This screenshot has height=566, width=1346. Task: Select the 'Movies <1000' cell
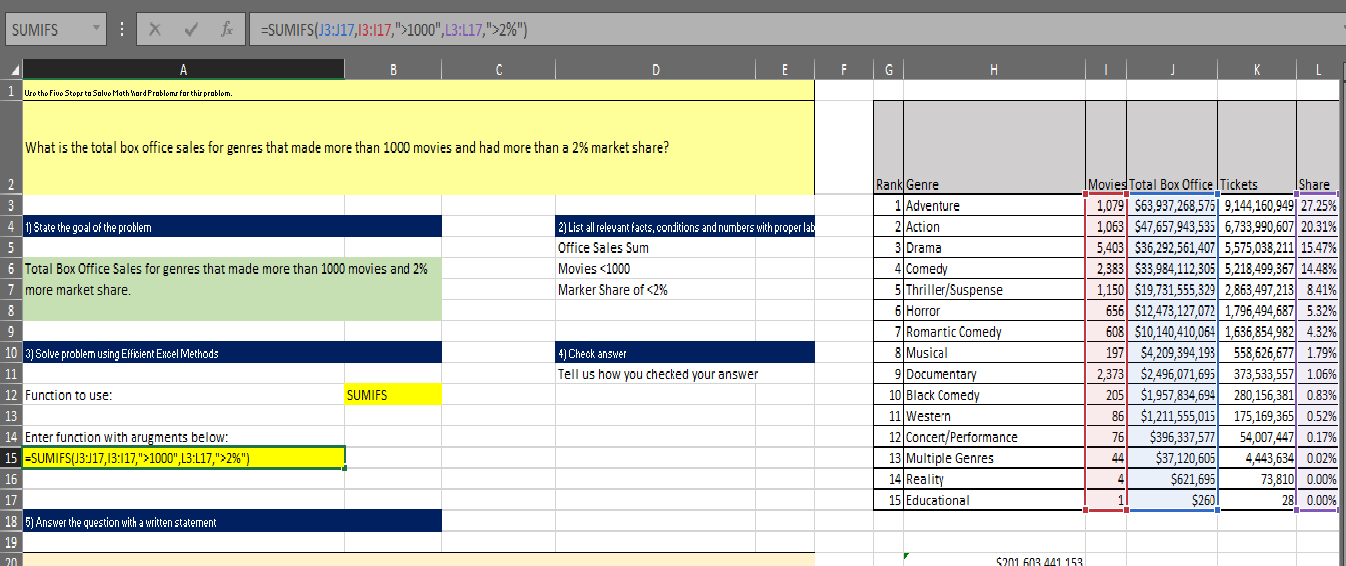pyautogui.click(x=655, y=269)
